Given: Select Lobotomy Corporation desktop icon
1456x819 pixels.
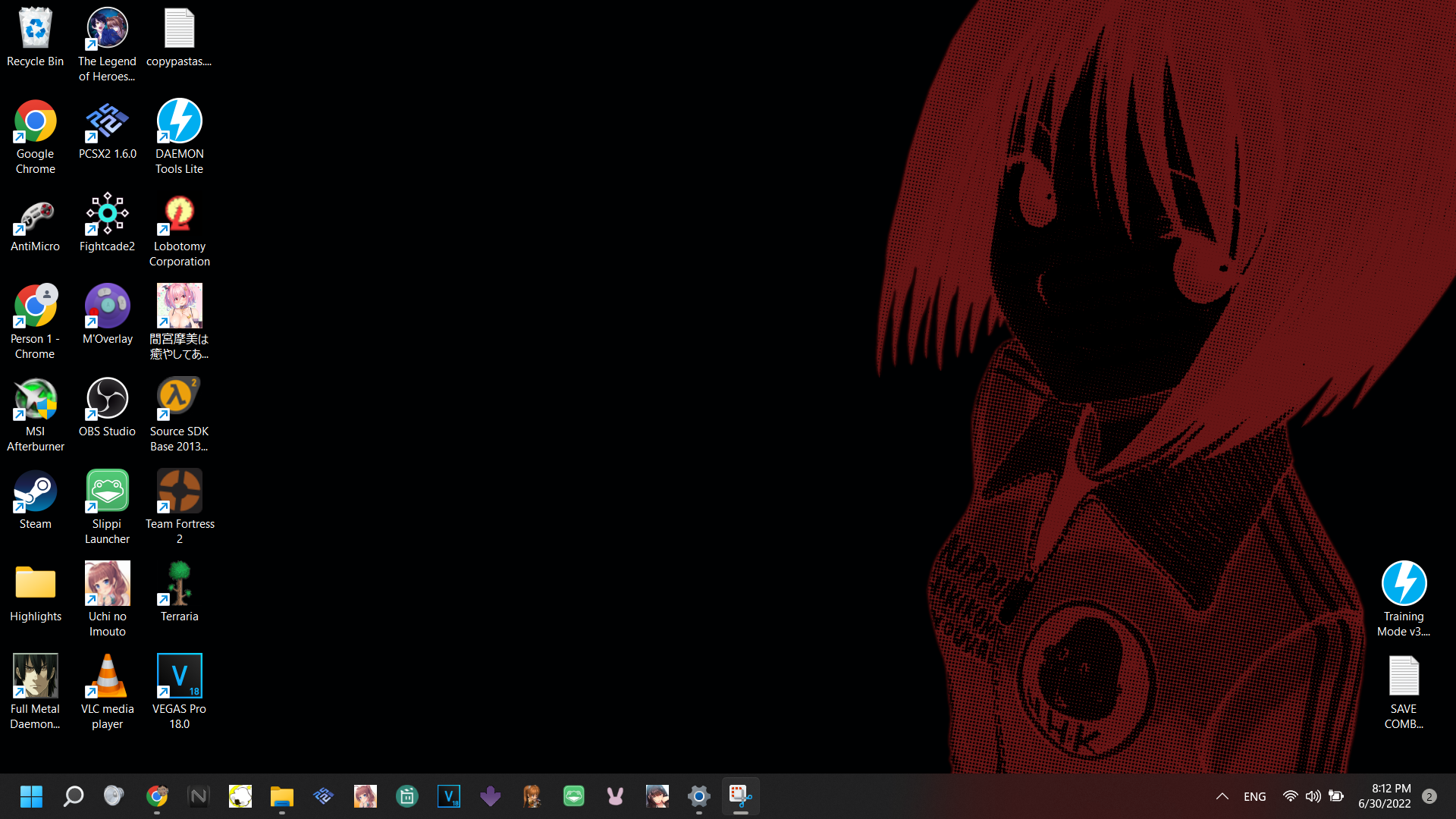Looking at the screenshot, I should pyautogui.click(x=179, y=214).
